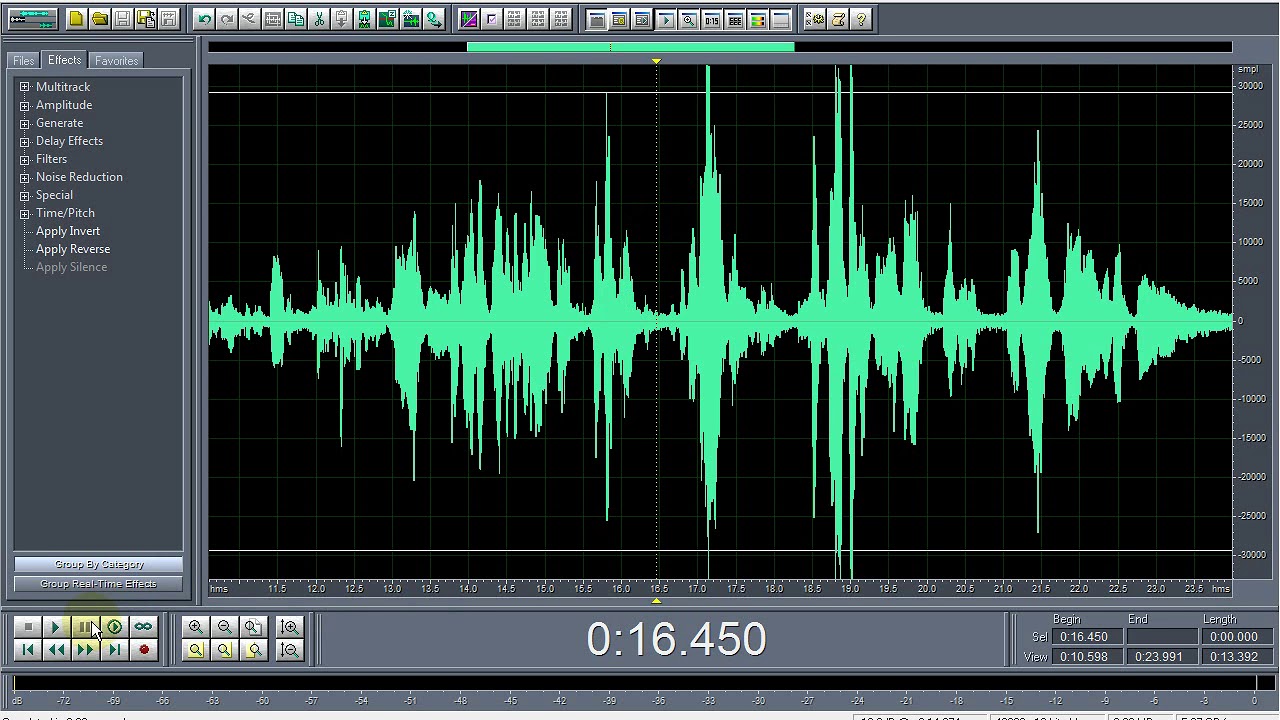Click the magnifier window icon in the top toolbar
This screenshot has width=1280, height=720.
[689, 19]
